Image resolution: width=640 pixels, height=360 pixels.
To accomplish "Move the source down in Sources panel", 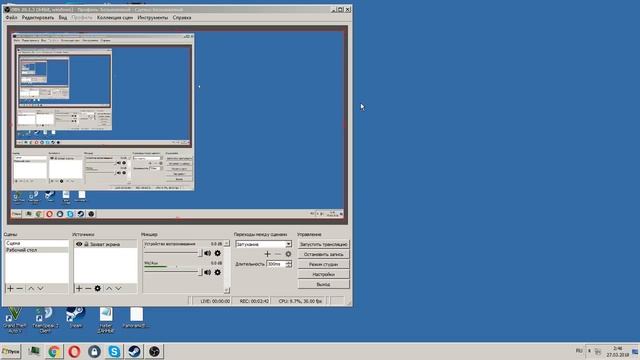I will pos(118,289).
